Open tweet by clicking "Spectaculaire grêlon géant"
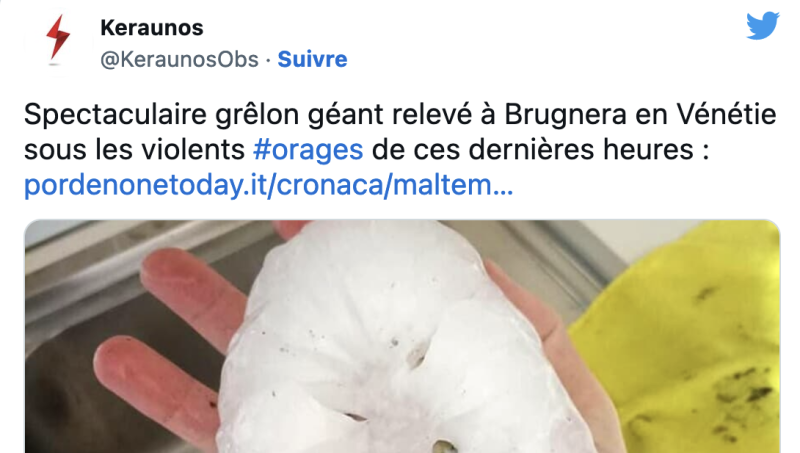 pyautogui.click(x=163, y=115)
